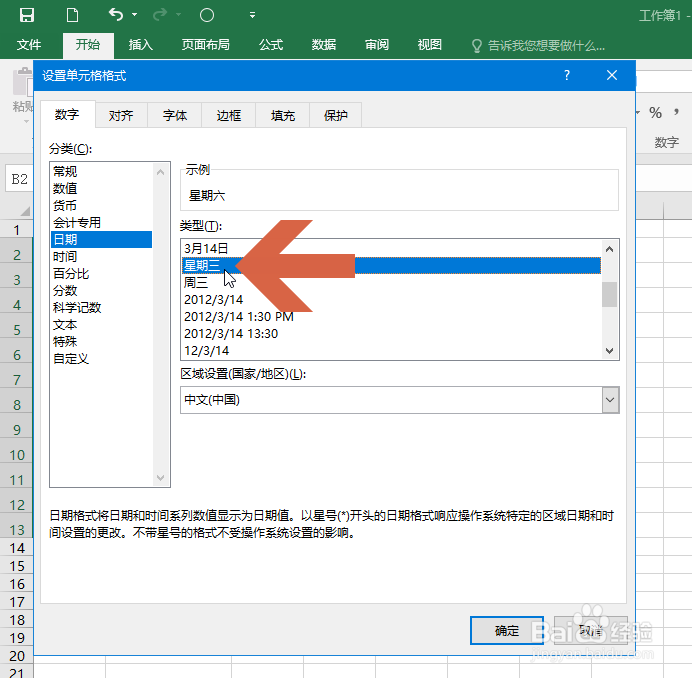Image resolution: width=692 pixels, height=678 pixels.
Task: Select the 星期三 date type
Action: pyautogui.click(x=391, y=266)
